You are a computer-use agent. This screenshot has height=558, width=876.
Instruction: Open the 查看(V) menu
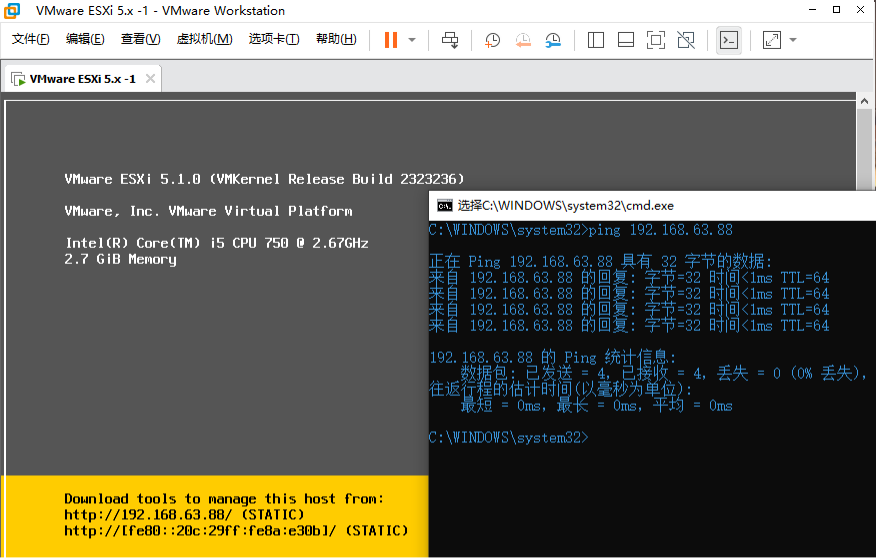(x=141, y=39)
